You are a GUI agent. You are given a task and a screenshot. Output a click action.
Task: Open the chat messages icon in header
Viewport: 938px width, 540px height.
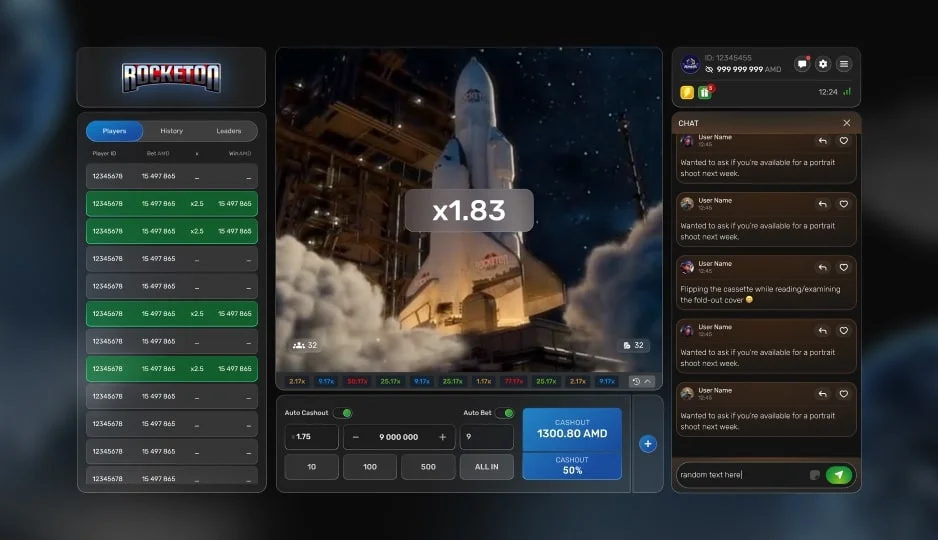802,64
